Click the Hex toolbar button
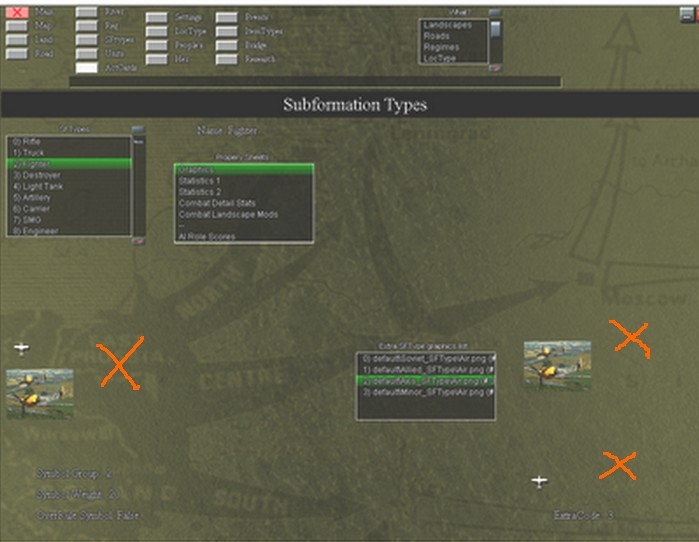The image size is (699, 542). point(156,59)
